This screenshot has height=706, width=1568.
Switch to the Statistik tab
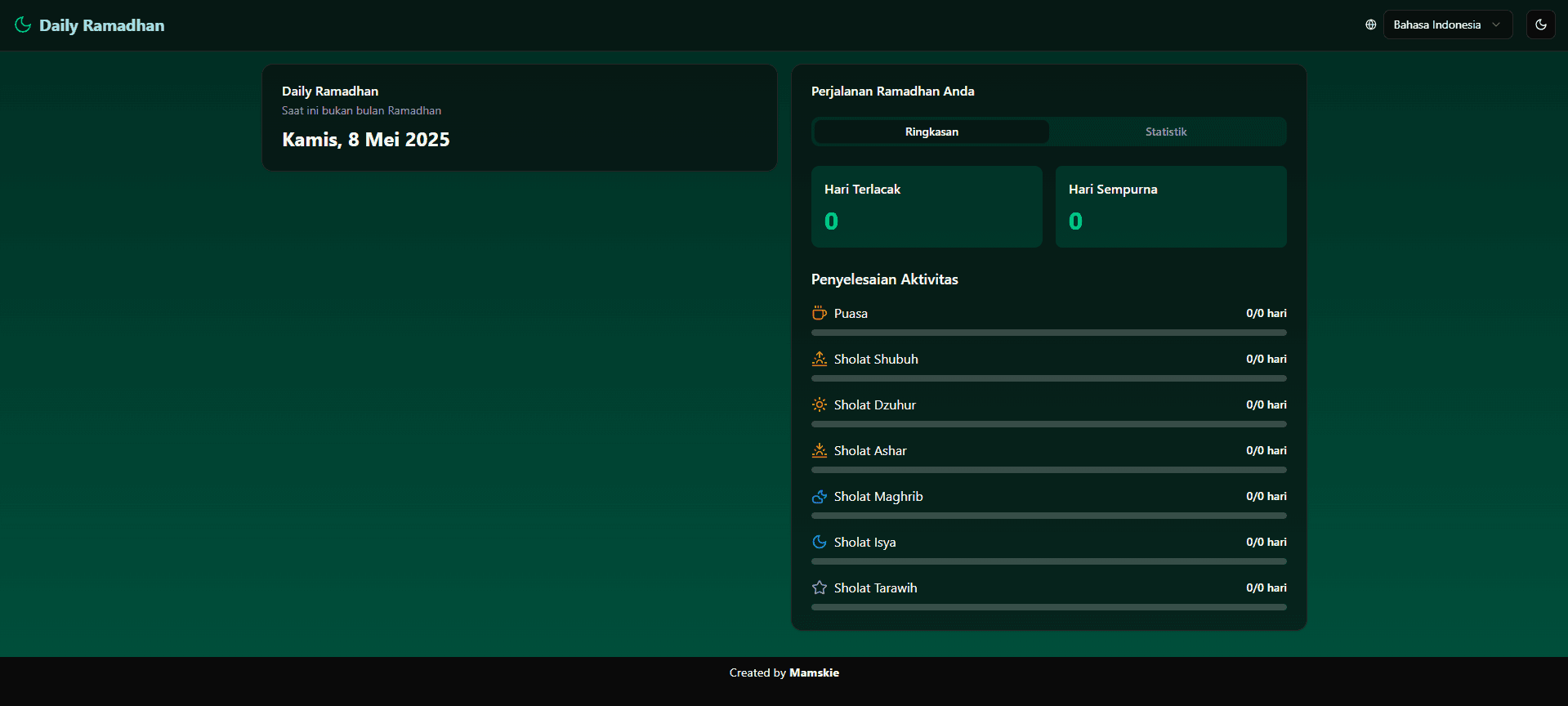pos(1165,132)
